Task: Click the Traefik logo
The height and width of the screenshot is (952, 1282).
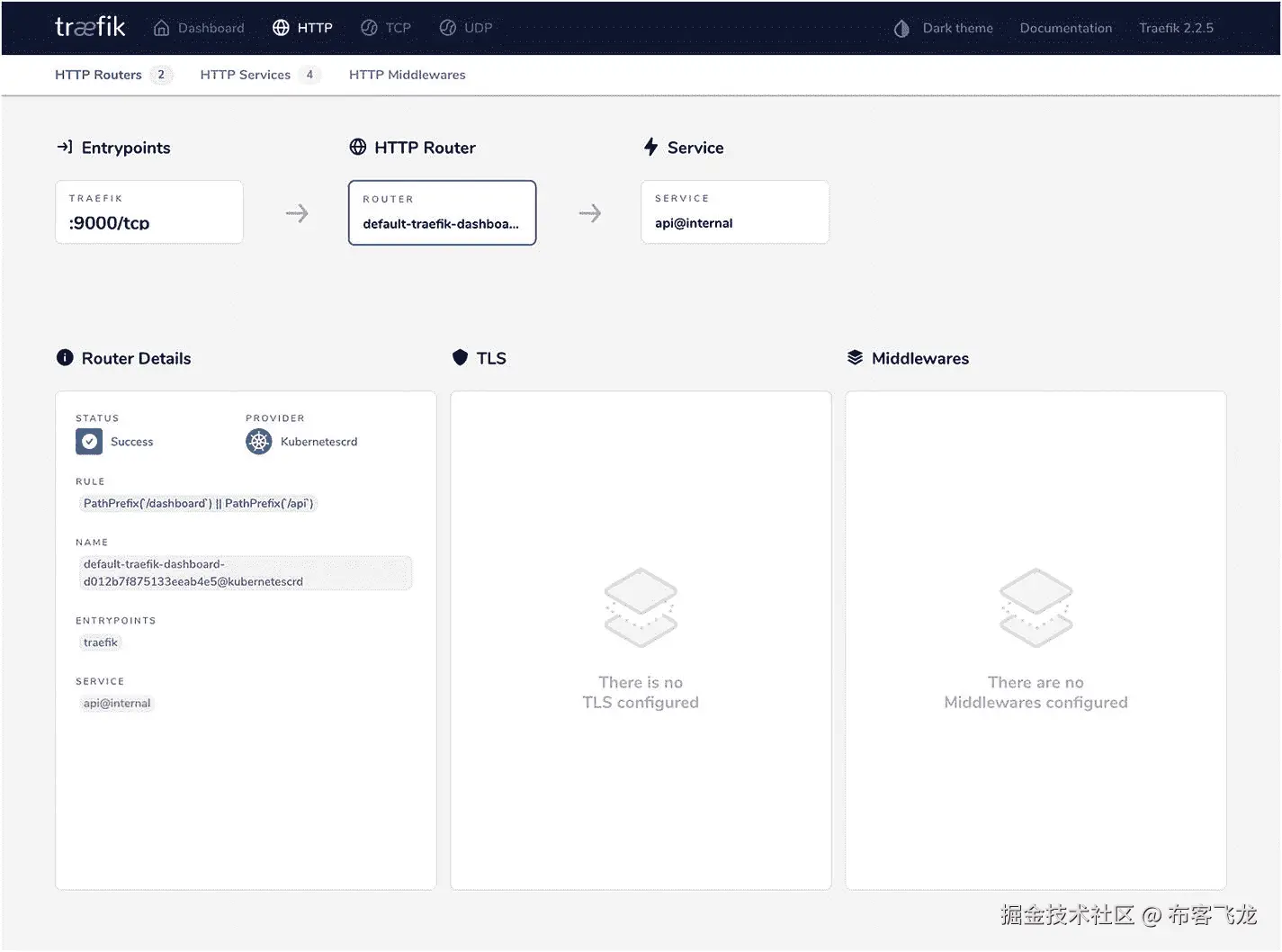Action: (90, 27)
